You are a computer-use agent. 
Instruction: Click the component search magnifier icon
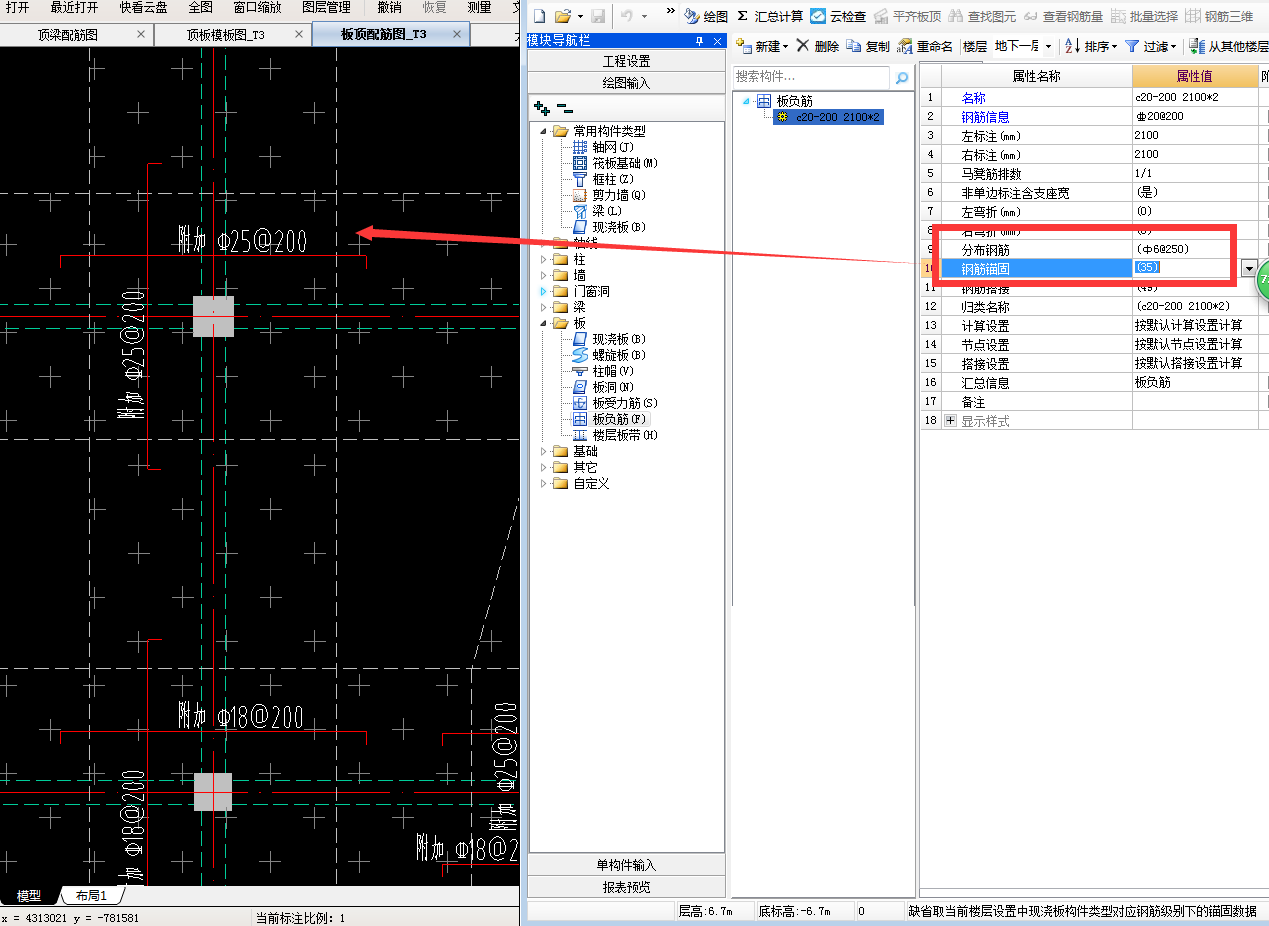[902, 78]
